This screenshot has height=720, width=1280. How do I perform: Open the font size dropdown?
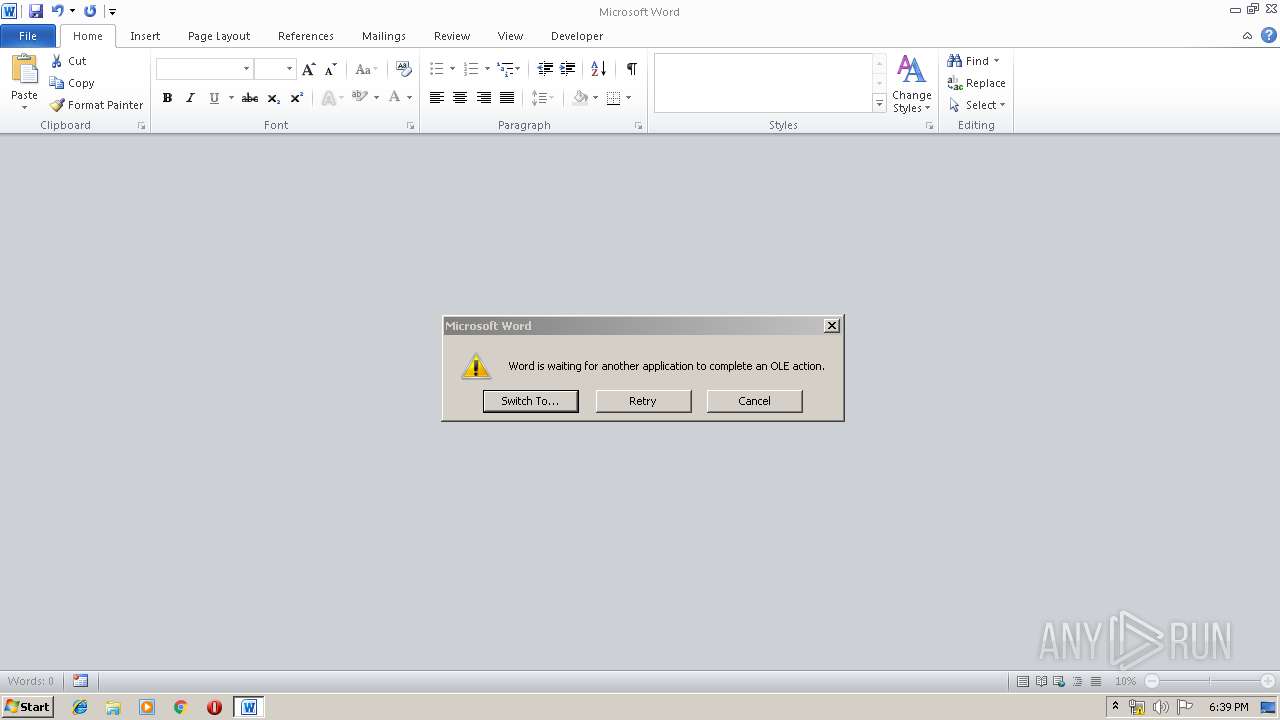(x=289, y=69)
